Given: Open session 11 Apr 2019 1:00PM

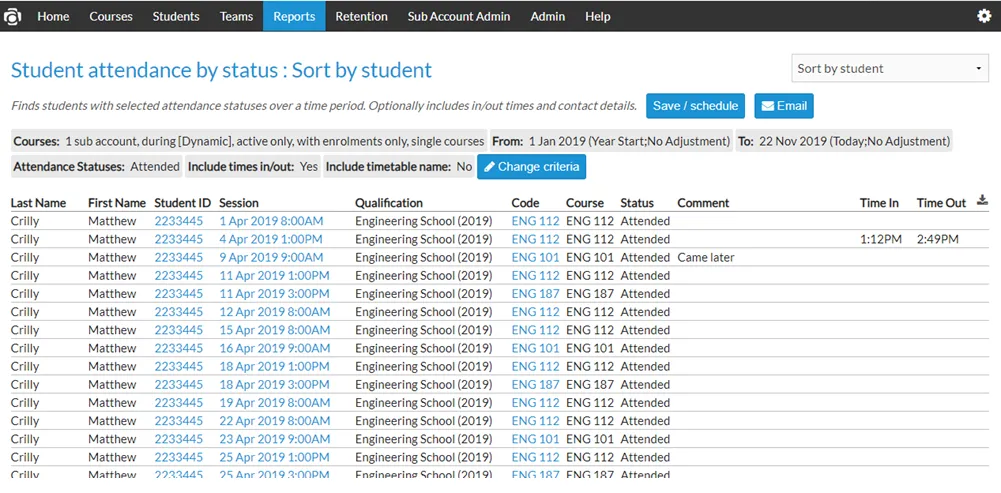Looking at the screenshot, I should point(275,276).
